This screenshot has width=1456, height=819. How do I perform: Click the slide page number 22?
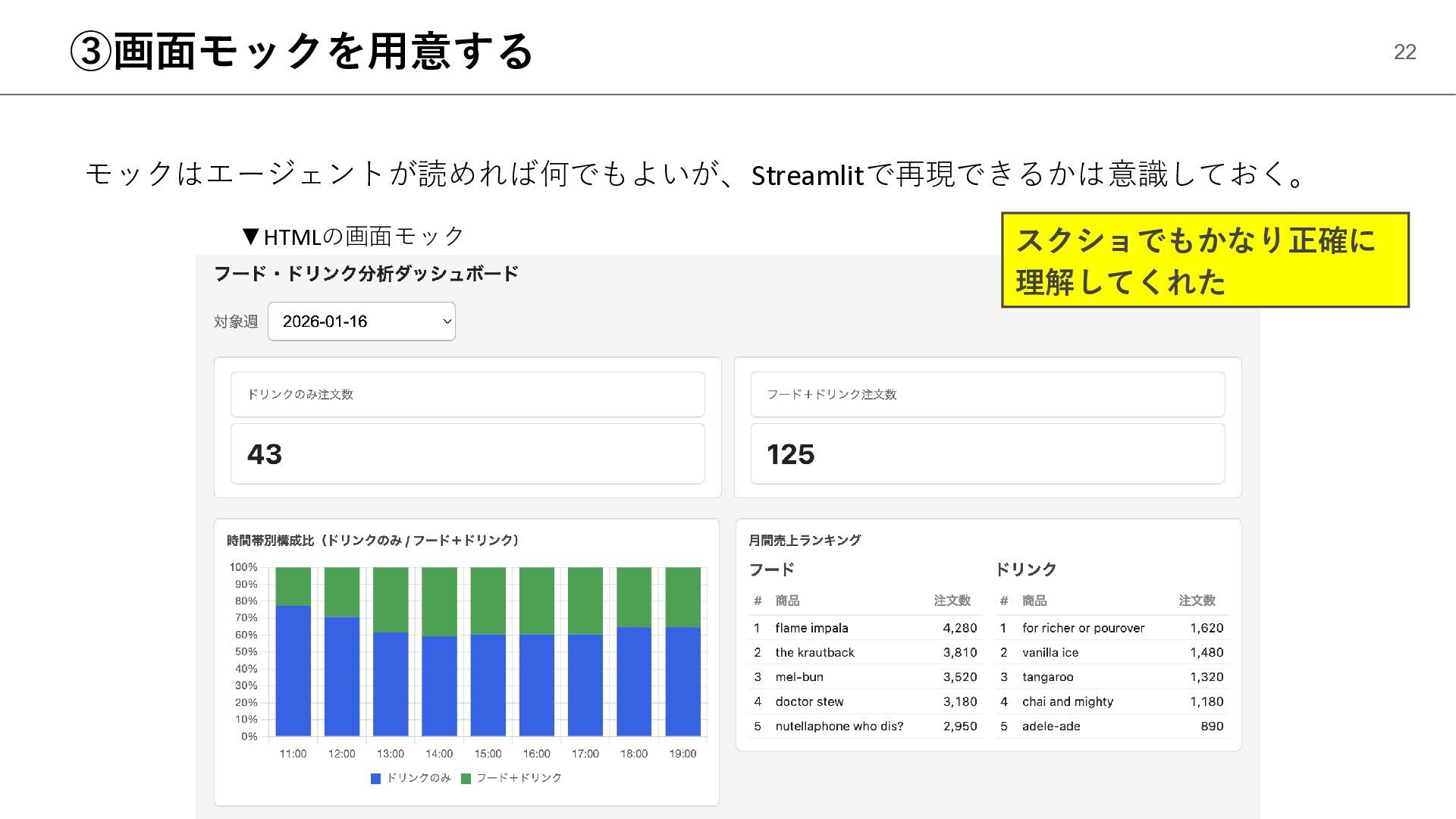tap(1404, 52)
